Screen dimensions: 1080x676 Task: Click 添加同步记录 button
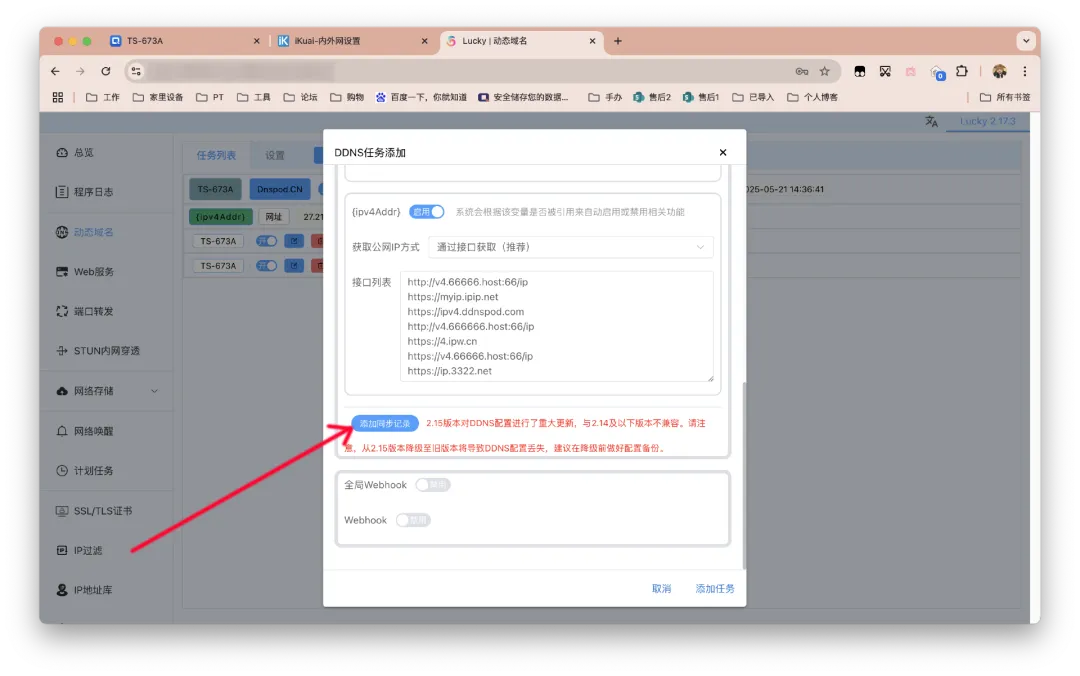[385, 424]
